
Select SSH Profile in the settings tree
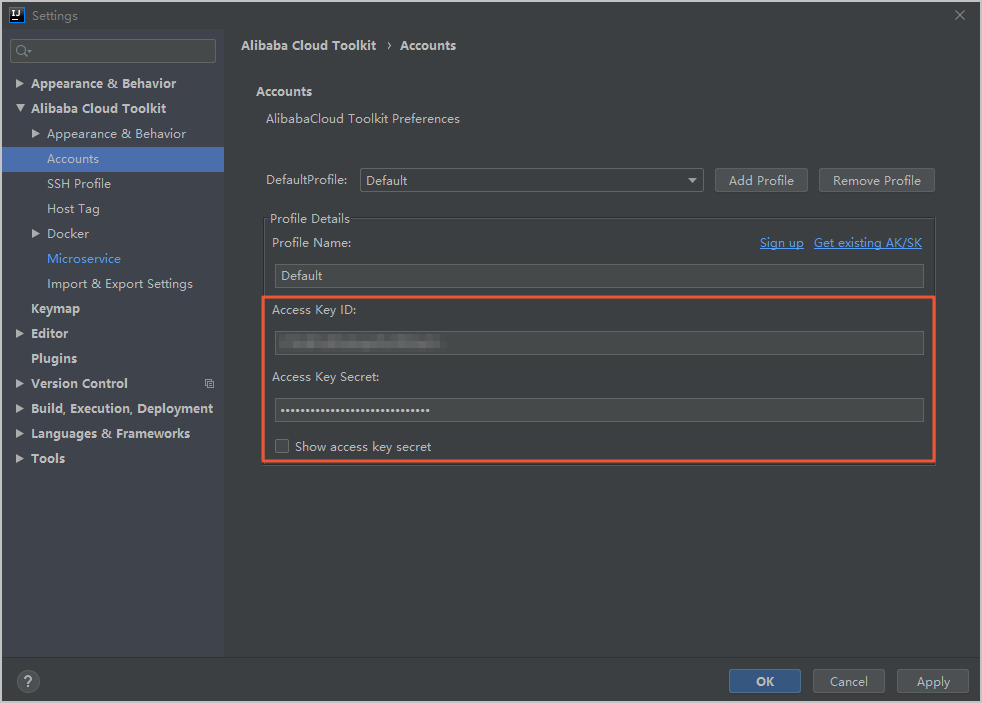pos(79,184)
